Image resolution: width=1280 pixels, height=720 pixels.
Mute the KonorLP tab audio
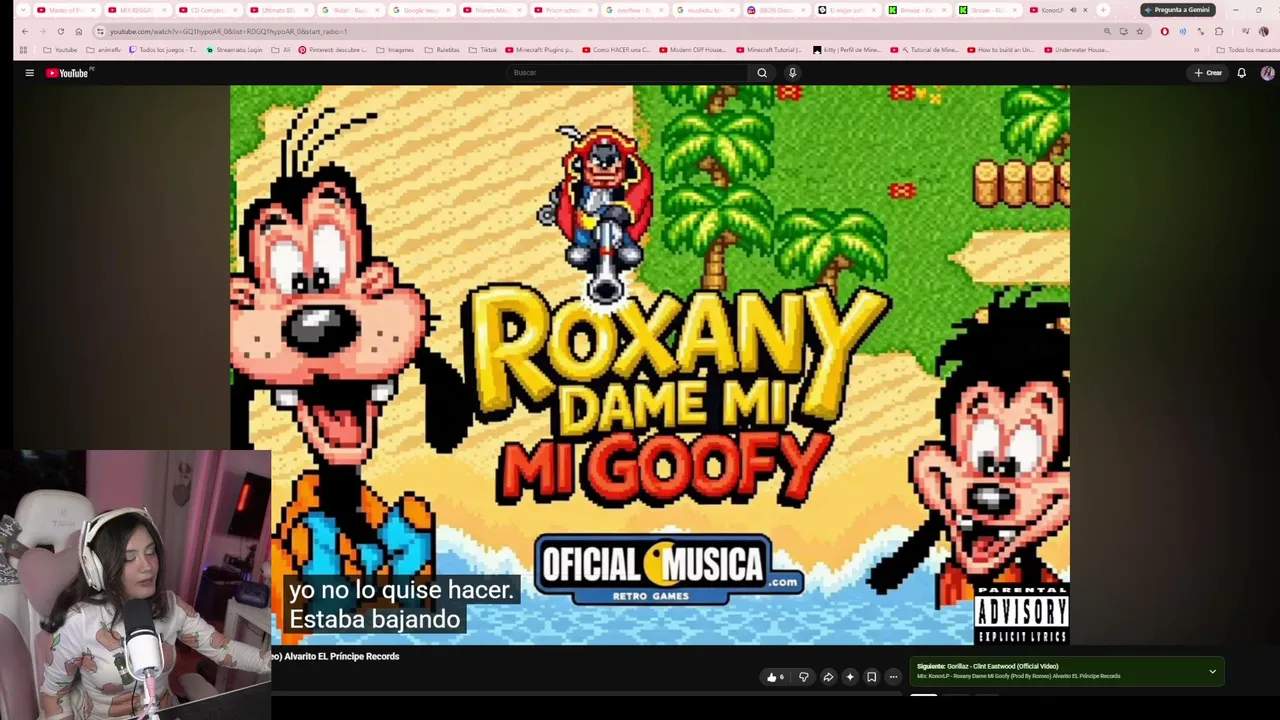(1073, 10)
